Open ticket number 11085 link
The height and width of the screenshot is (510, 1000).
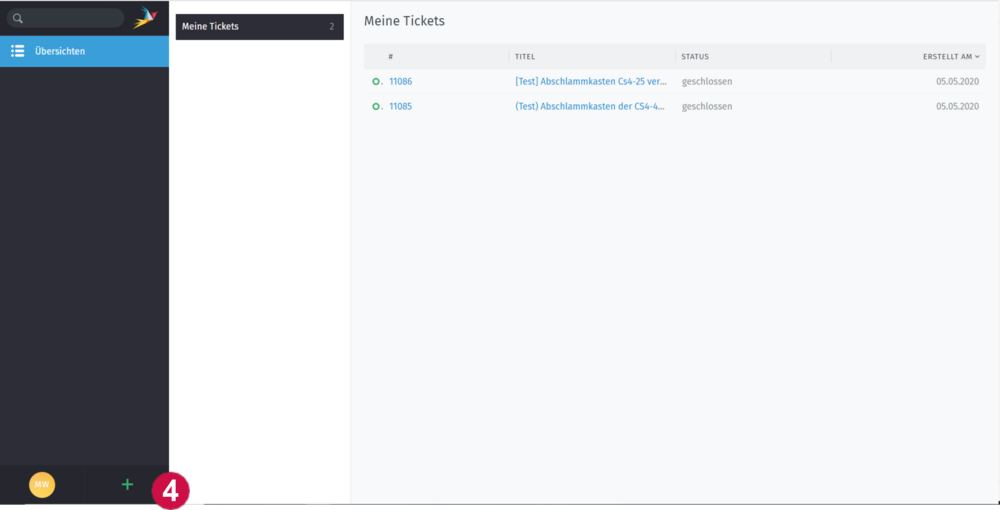tap(400, 106)
